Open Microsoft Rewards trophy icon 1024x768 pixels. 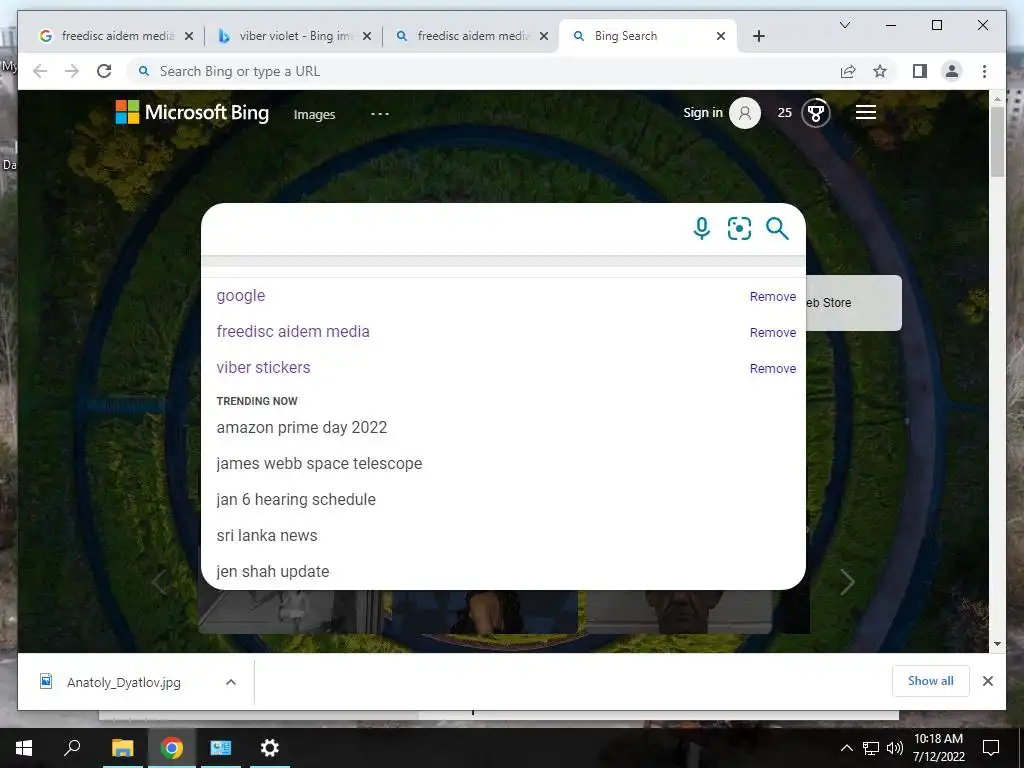815,113
